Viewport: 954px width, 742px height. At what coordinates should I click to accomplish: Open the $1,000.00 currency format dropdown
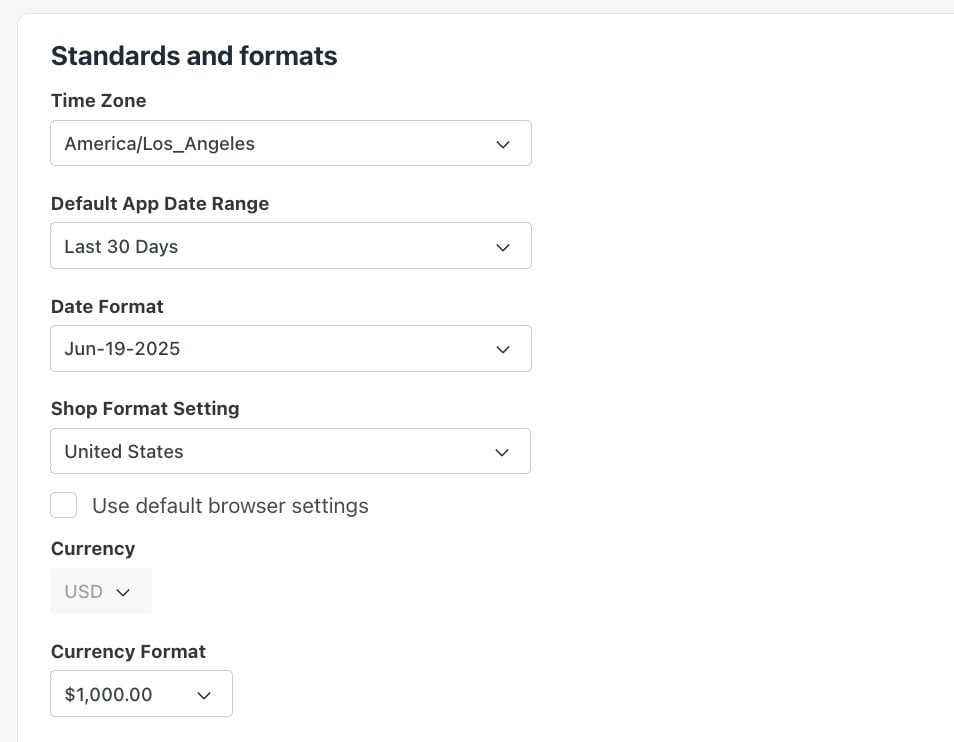pyautogui.click(x=141, y=694)
